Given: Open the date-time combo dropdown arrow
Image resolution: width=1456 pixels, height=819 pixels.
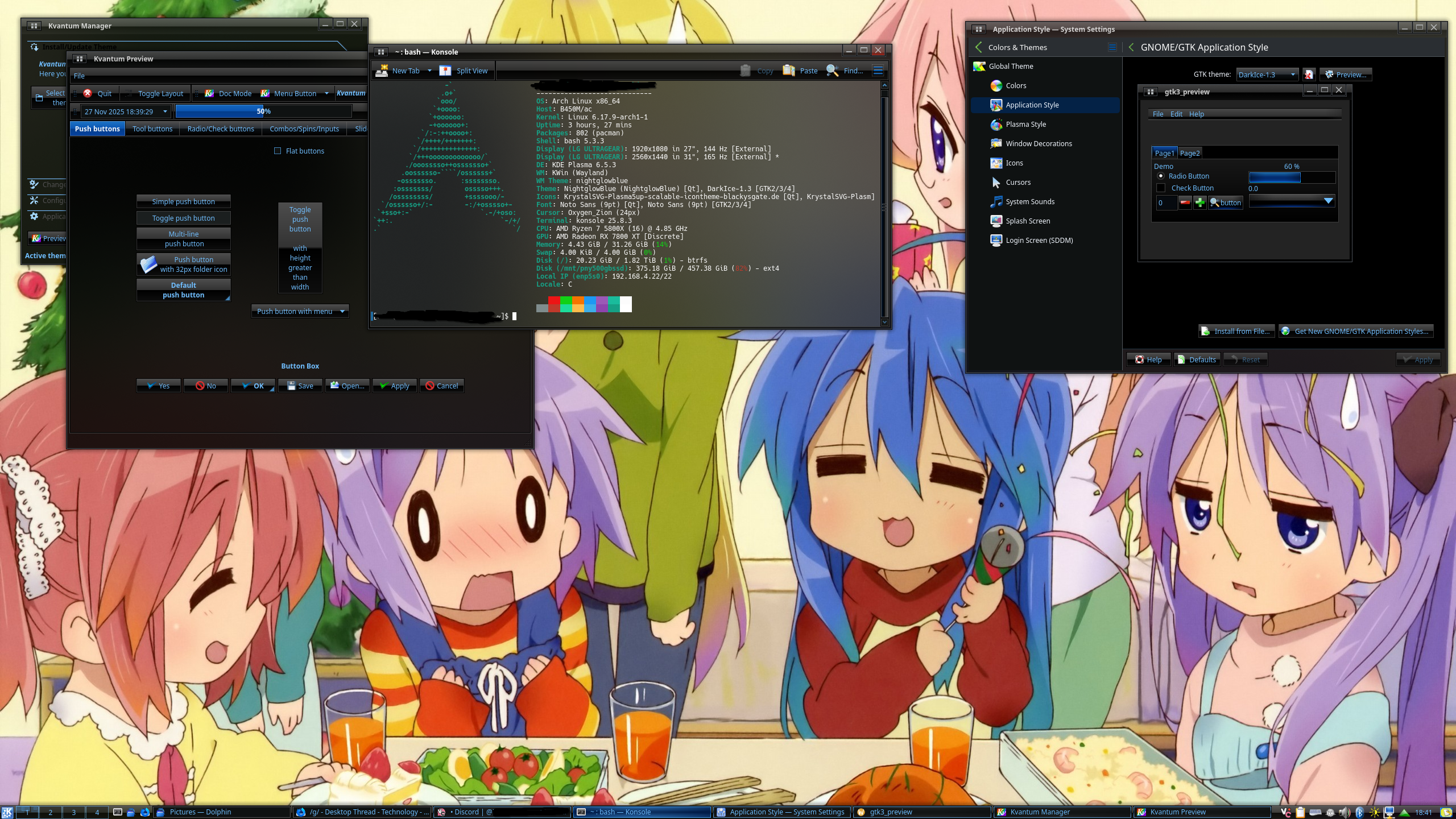Looking at the screenshot, I should pos(165,111).
